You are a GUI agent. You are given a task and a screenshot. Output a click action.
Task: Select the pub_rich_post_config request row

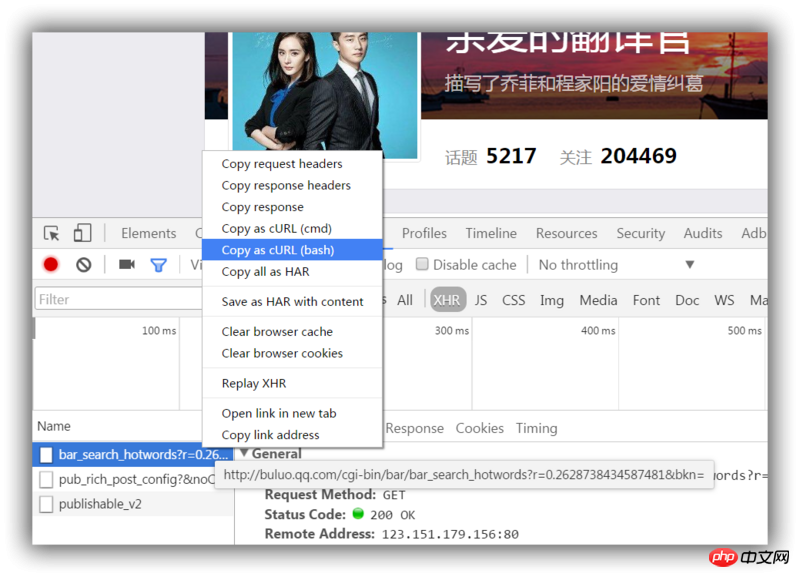(x=134, y=479)
